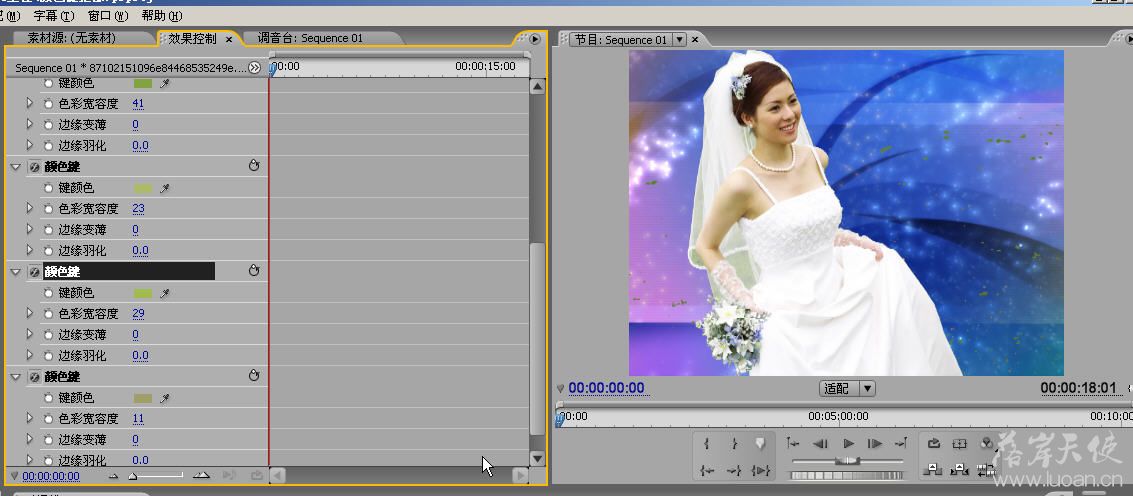Play from In to Out
The height and width of the screenshot is (496, 1133).
pos(761,471)
